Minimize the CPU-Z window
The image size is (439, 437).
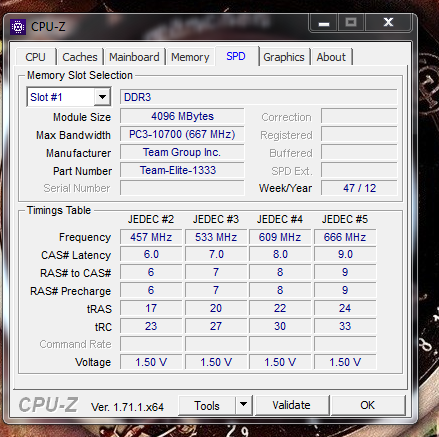pos(324,23)
